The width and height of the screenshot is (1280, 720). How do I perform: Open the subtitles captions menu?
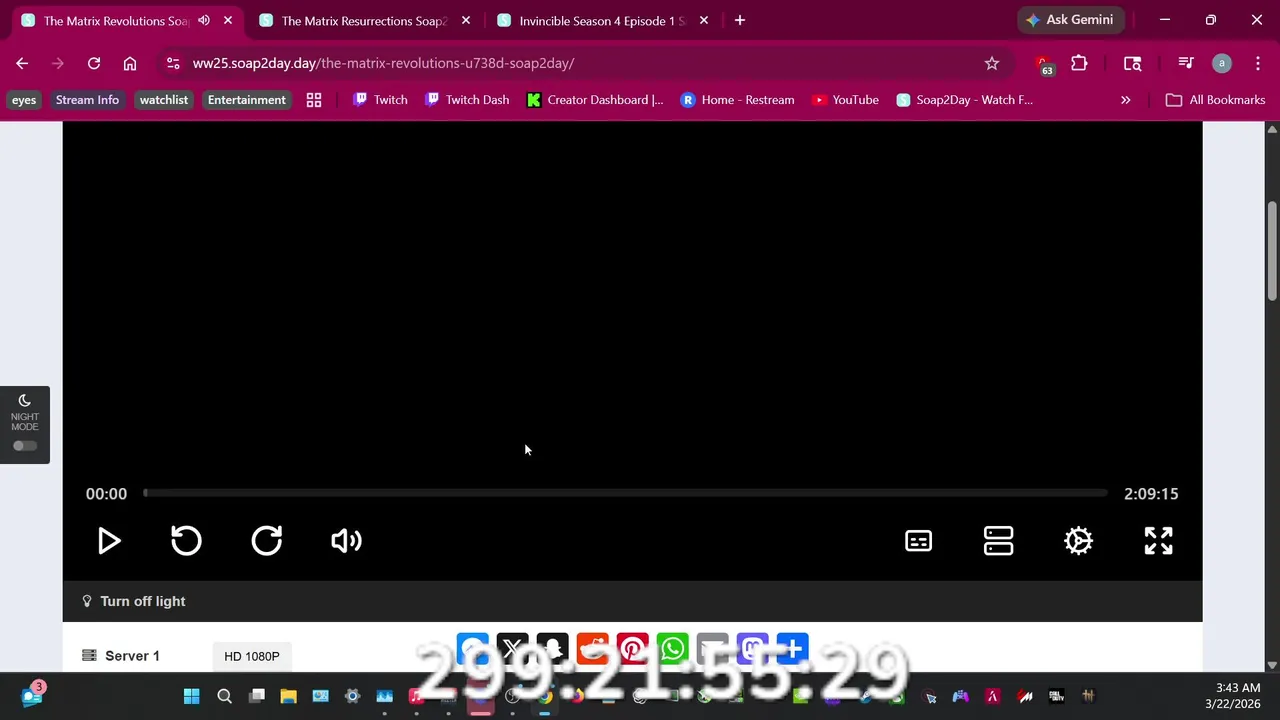(x=918, y=541)
